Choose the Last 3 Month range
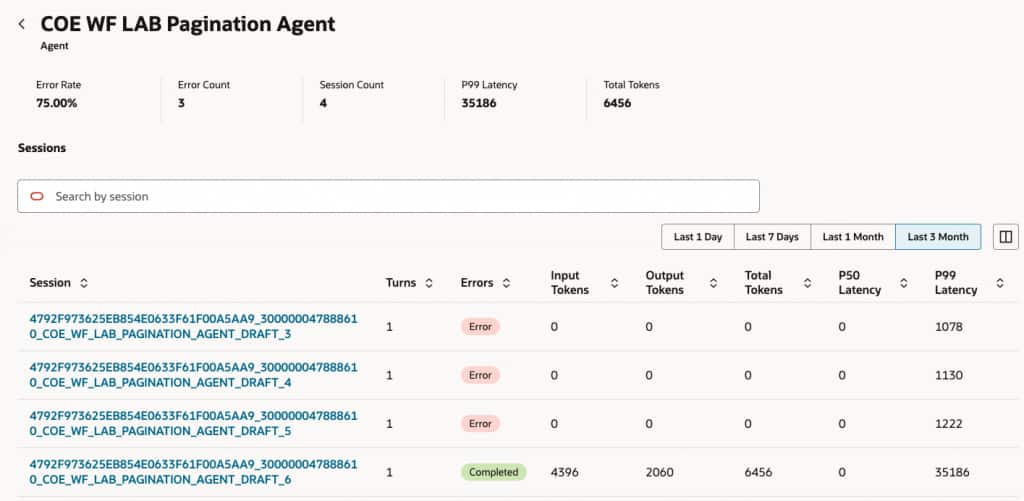 938,237
